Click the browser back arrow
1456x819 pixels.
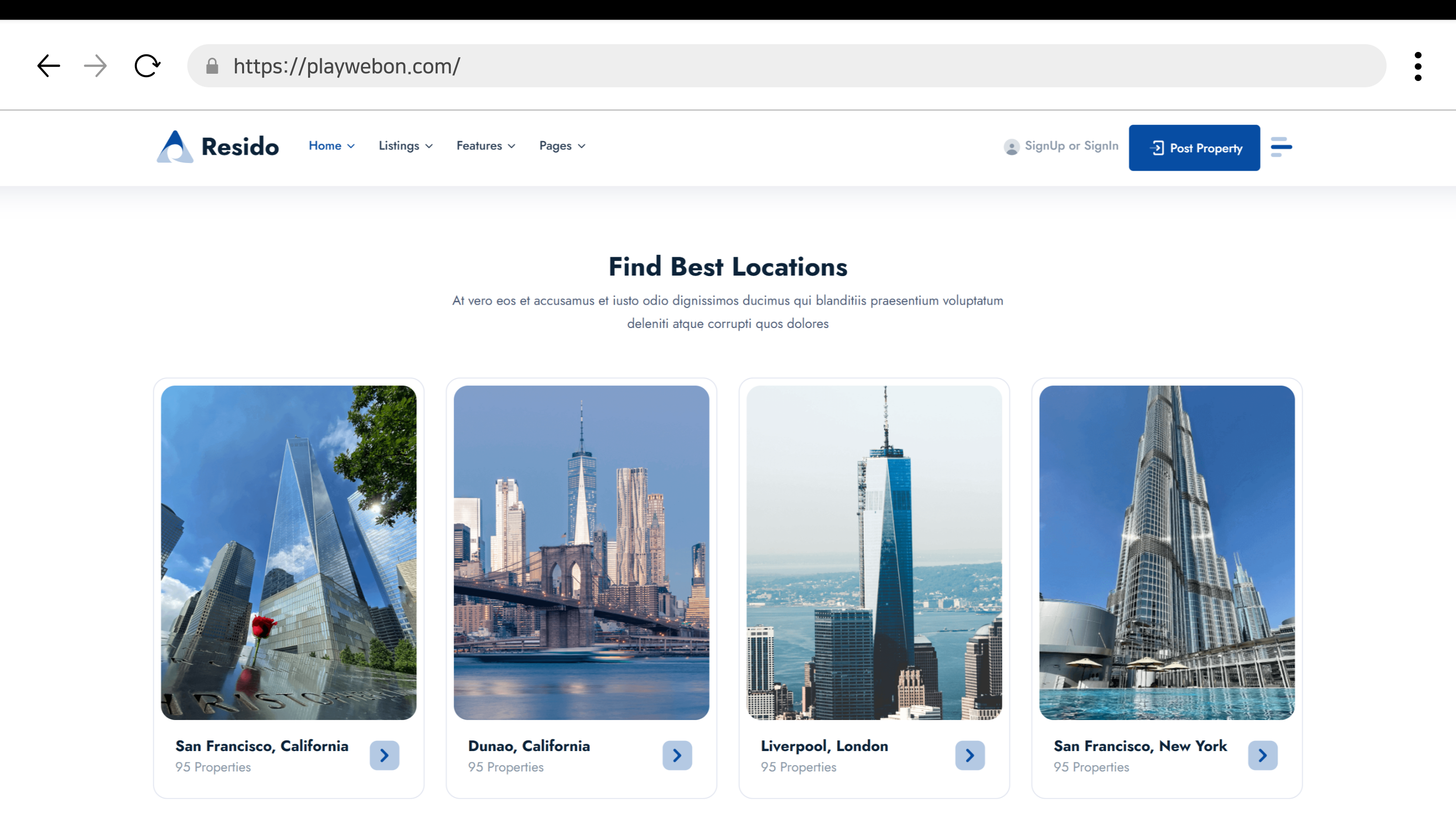(49, 66)
